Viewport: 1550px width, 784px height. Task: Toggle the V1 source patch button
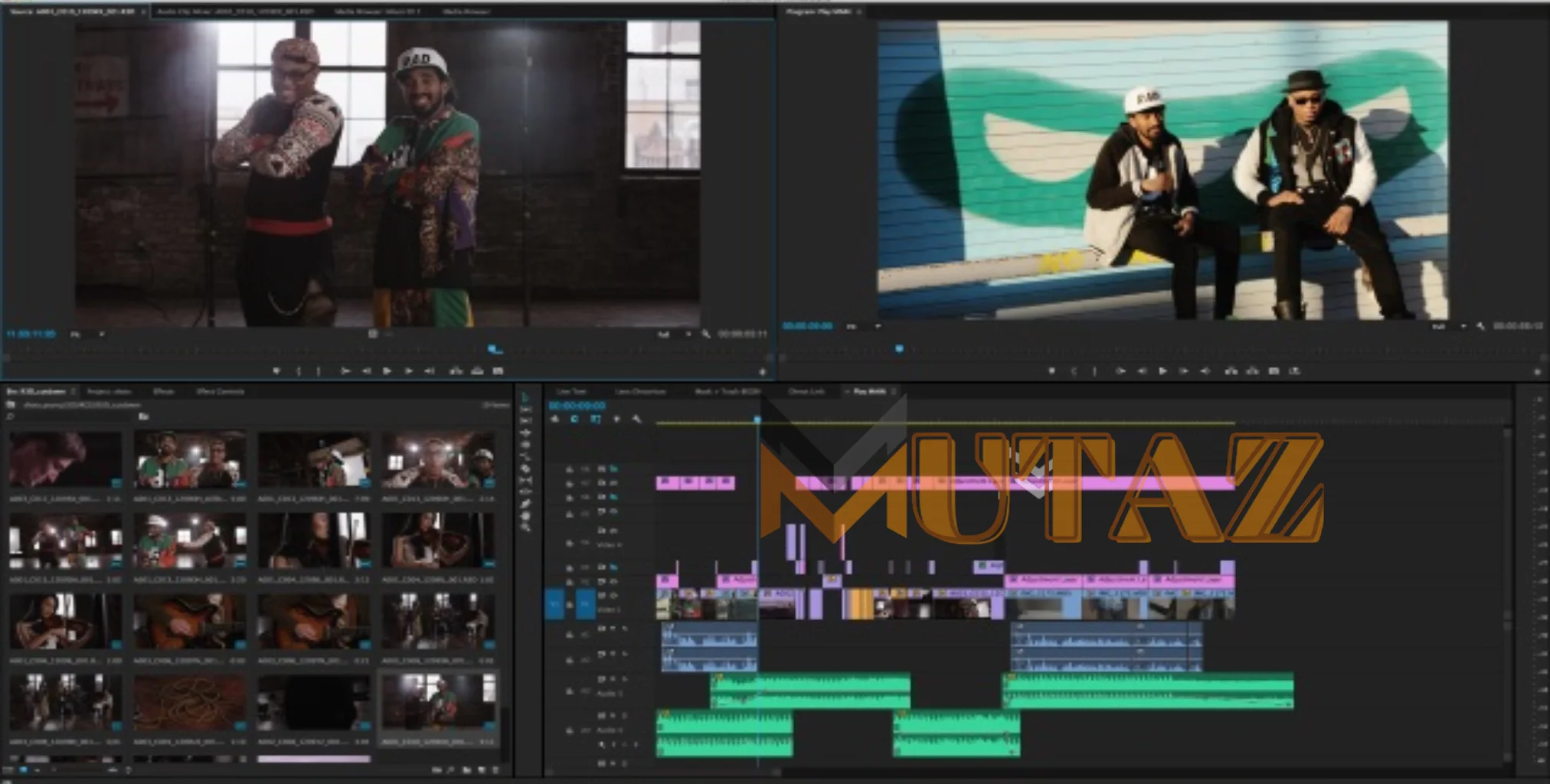click(x=554, y=604)
